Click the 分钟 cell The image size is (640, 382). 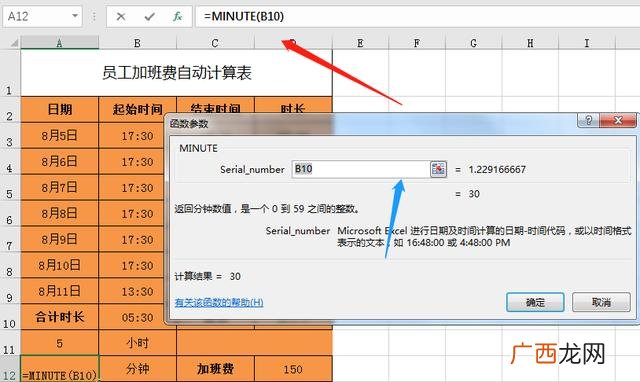137,369
